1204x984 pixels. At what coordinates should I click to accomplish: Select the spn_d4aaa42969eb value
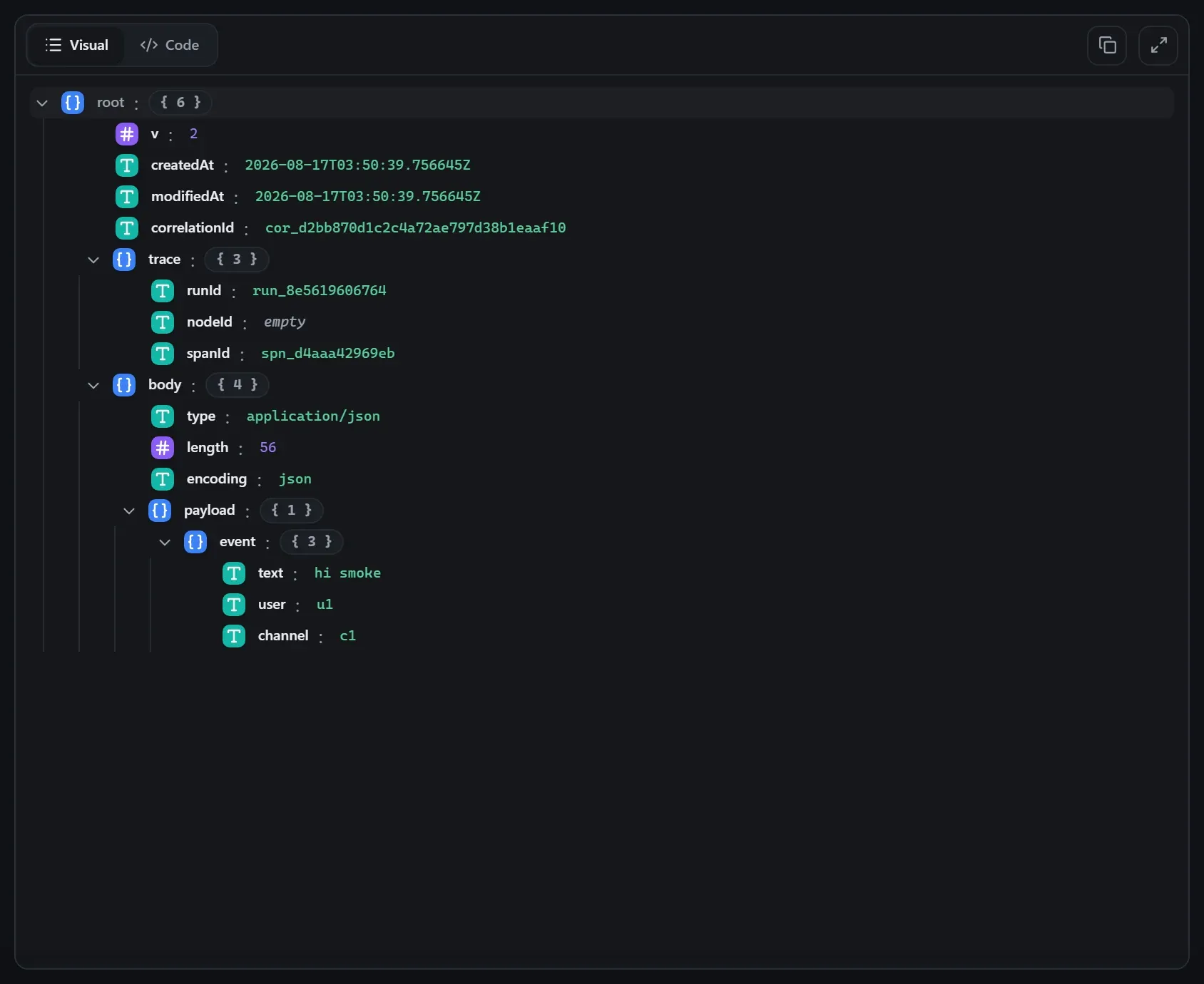tap(328, 354)
